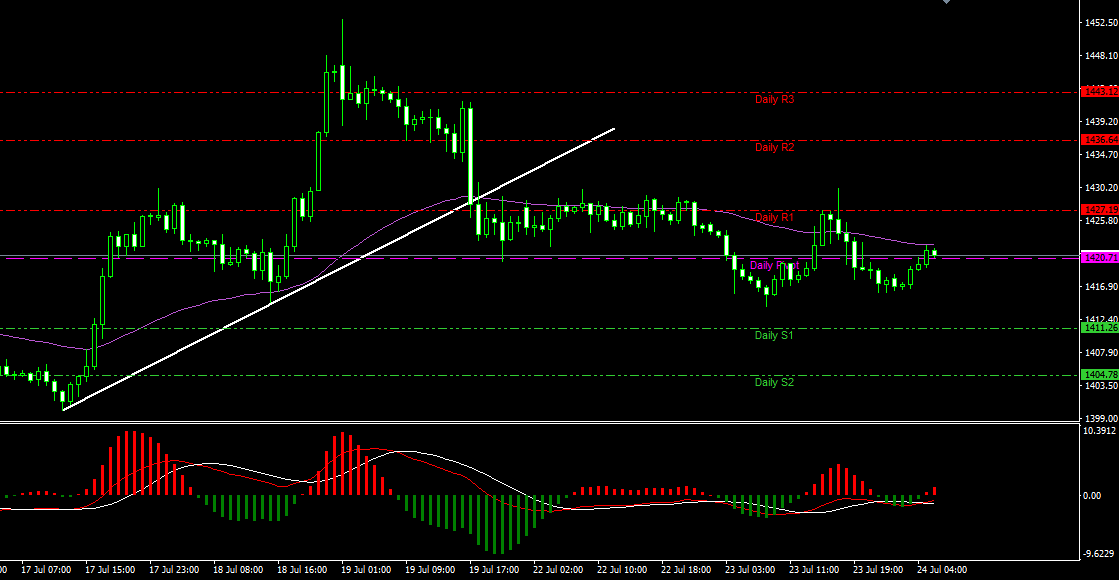Click the 1403.50 price scale value
The width and height of the screenshot is (1119, 580).
click(1101, 386)
